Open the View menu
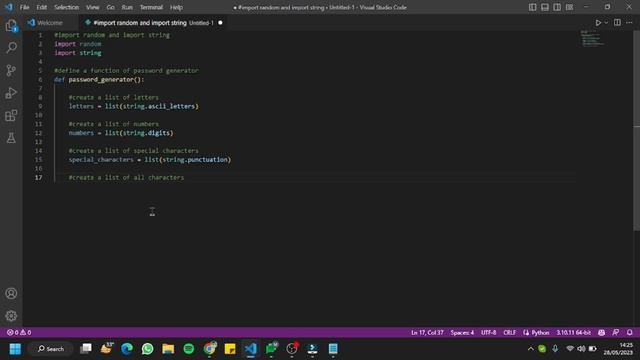This screenshot has width=640, height=360. click(x=93, y=7)
